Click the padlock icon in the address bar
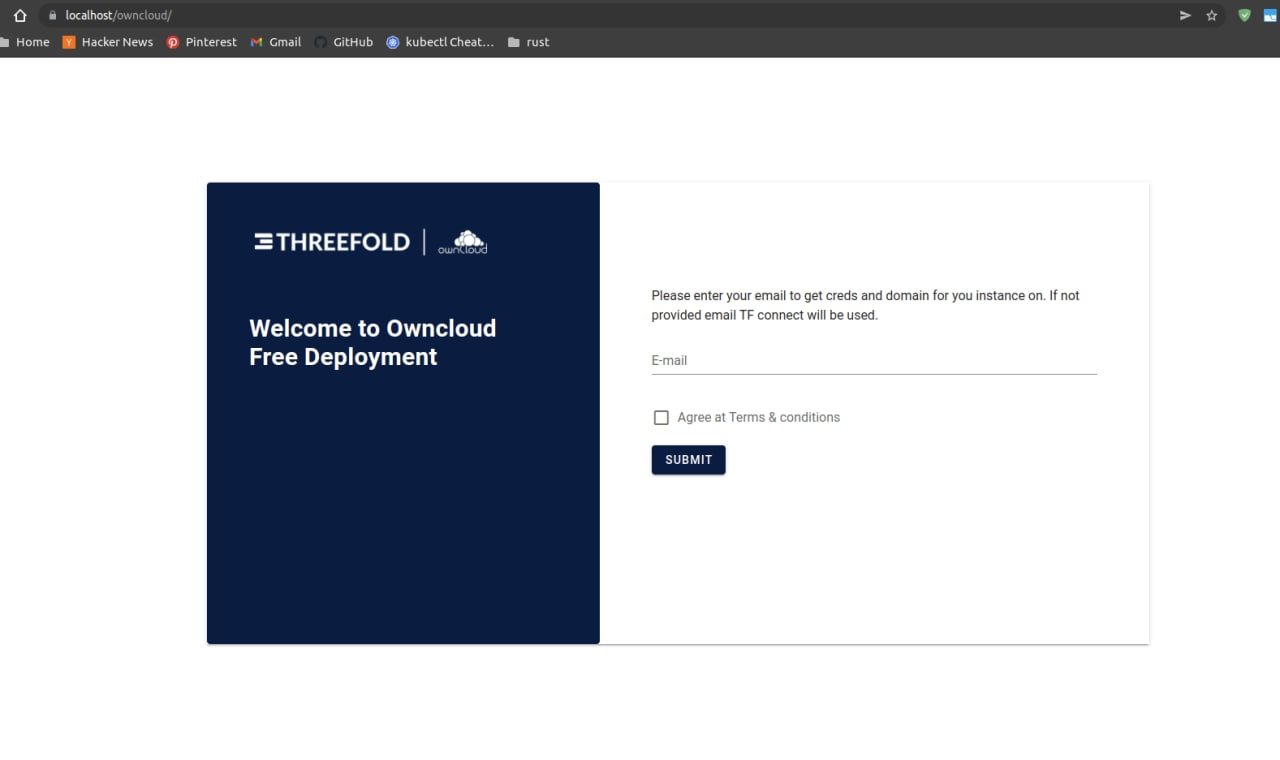The image size is (1280, 760). pos(52,15)
